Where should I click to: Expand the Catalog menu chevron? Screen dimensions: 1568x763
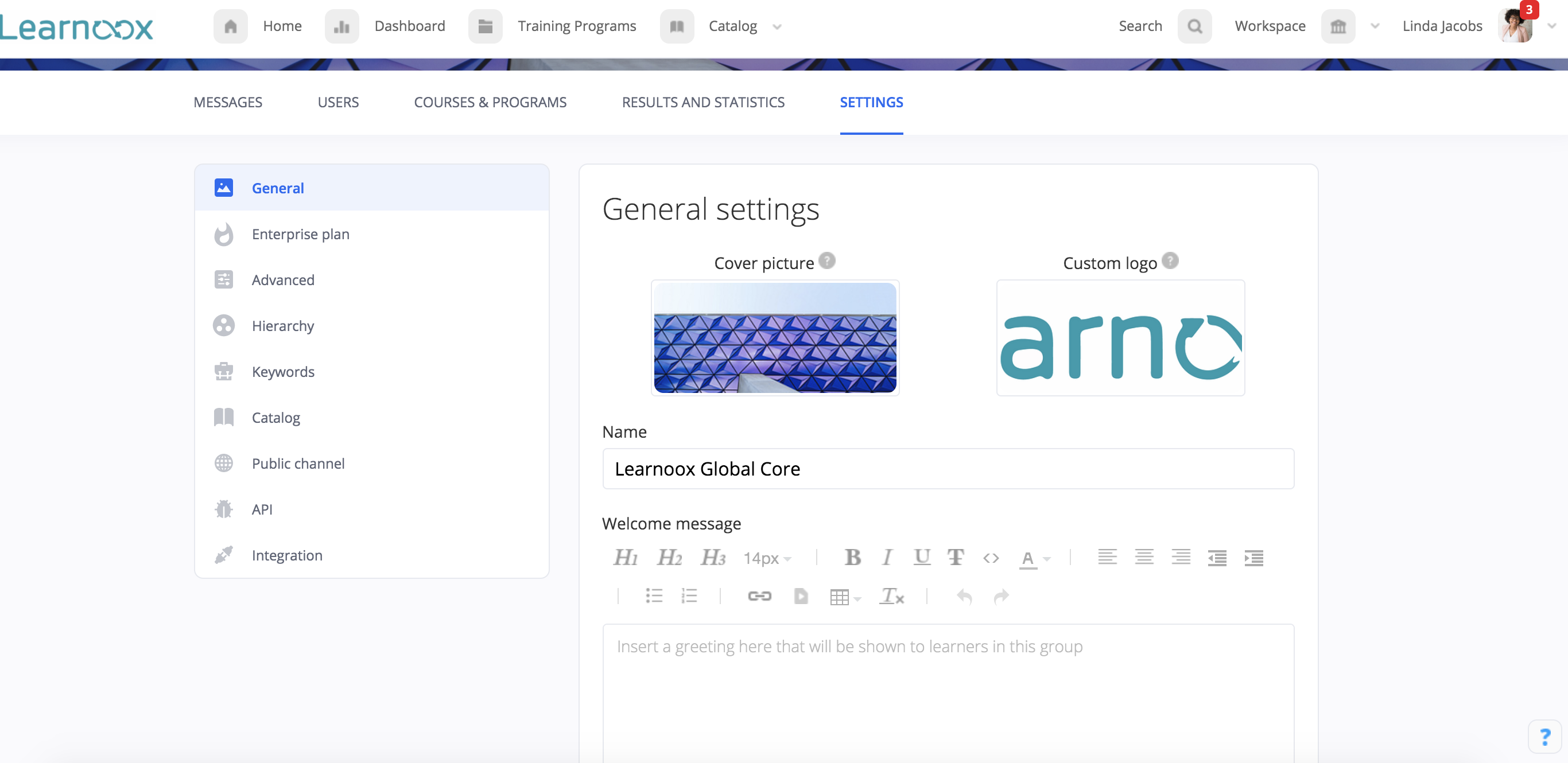pos(777,27)
